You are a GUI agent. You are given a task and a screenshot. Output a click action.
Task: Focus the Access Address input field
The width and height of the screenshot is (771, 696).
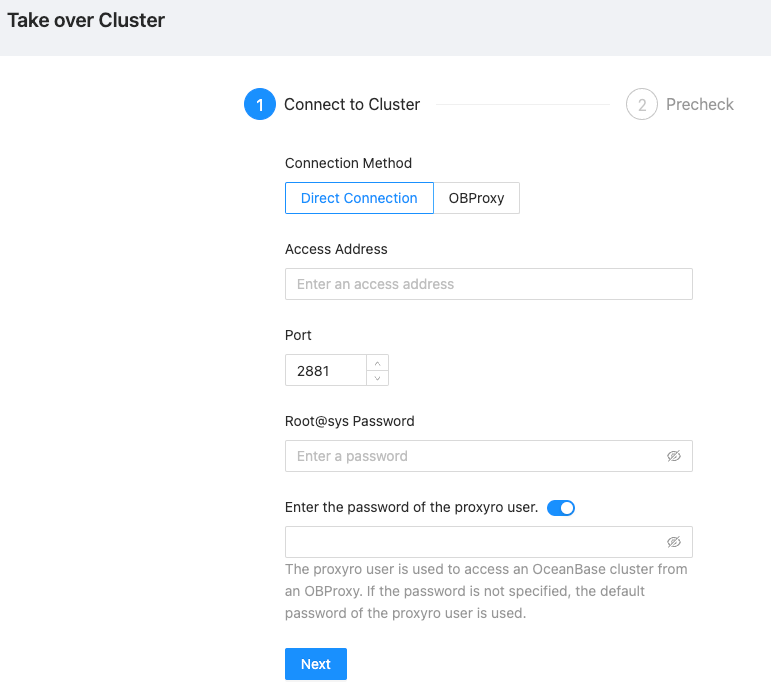pos(488,284)
